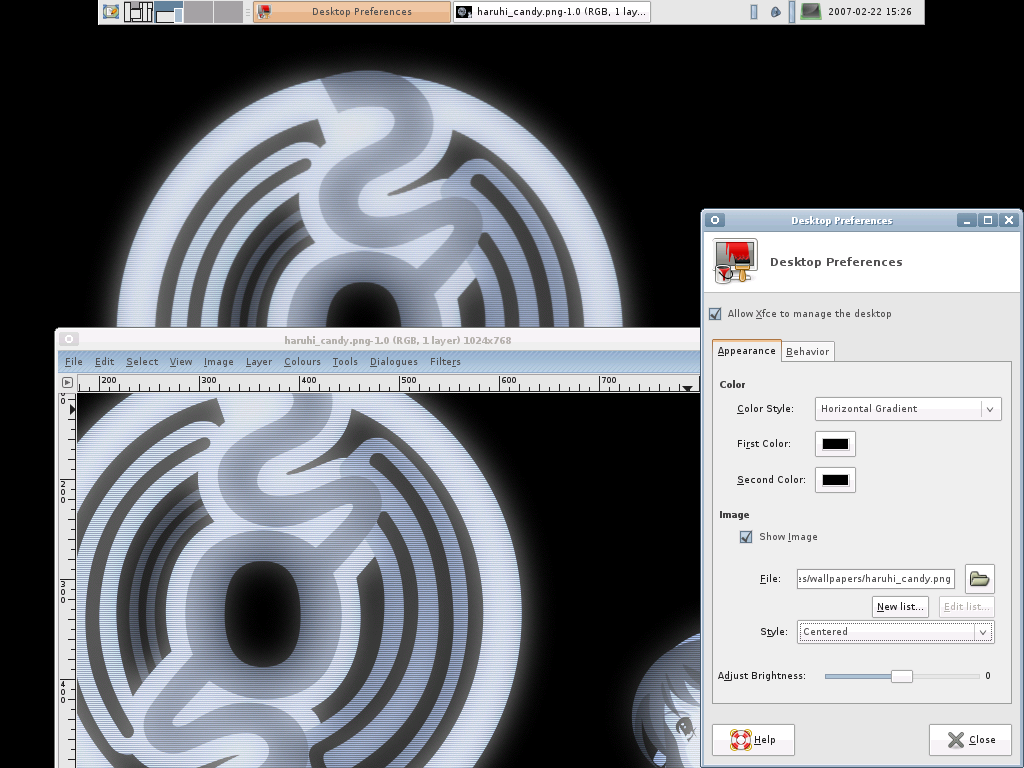1024x768 pixels.
Task: Switch to first workspace in the pager
Action: tap(138, 12)
